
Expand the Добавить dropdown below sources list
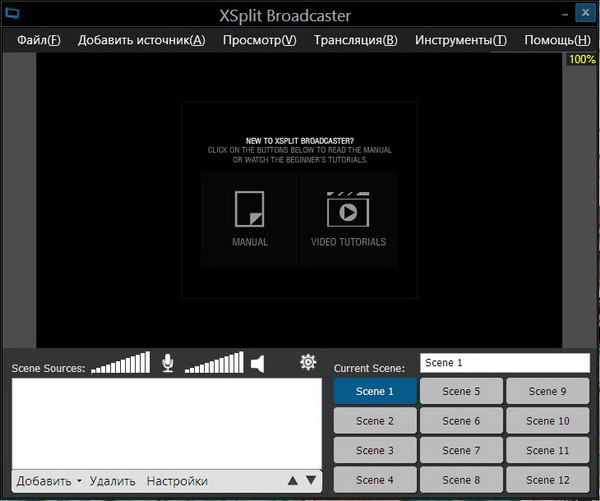pyautogui.click(x=49, y=481)
